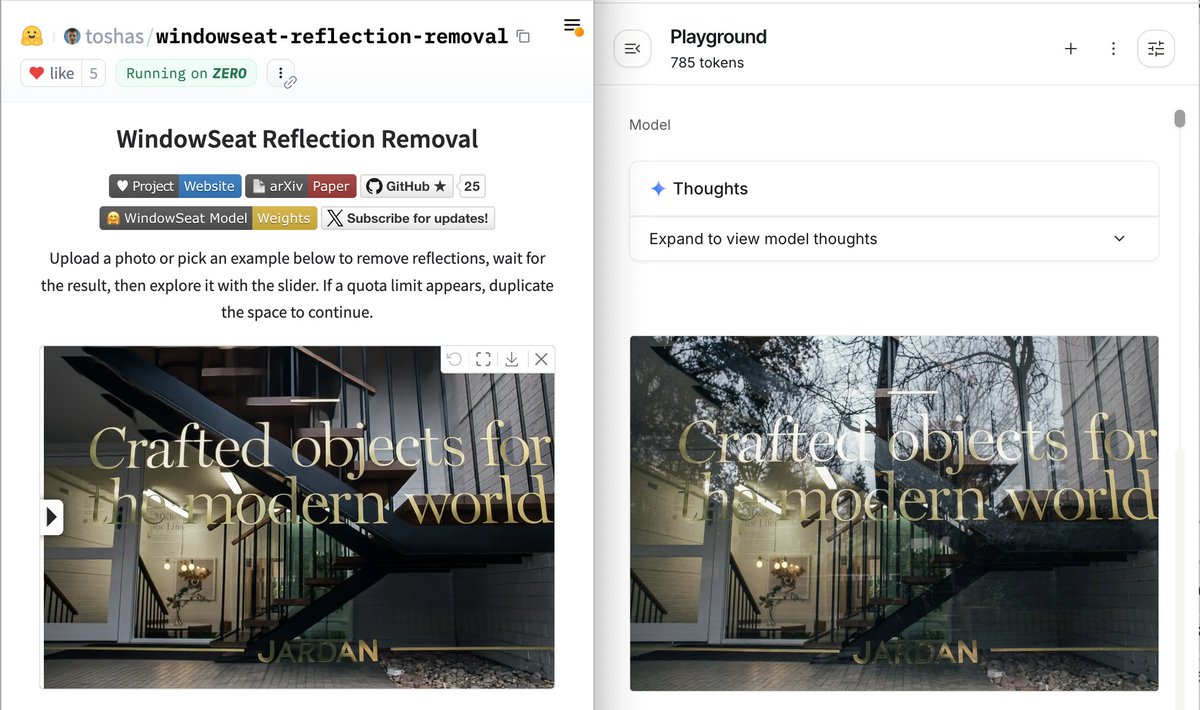Collapse the Playground sidebar panel
Screen dimensions: 1200x710
tap(632, 48)
